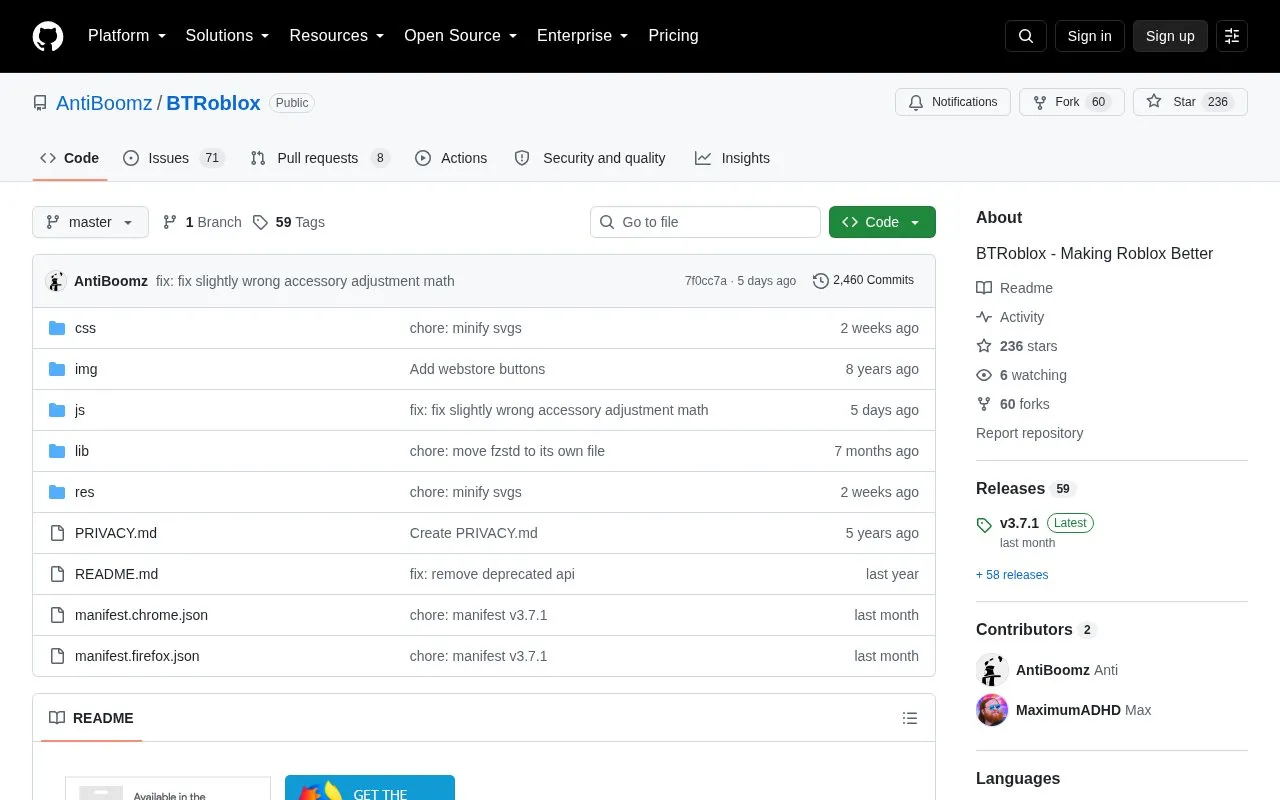Click the Go to file search field
Viewport: 1280px width, 800px height.
[705, 222]
